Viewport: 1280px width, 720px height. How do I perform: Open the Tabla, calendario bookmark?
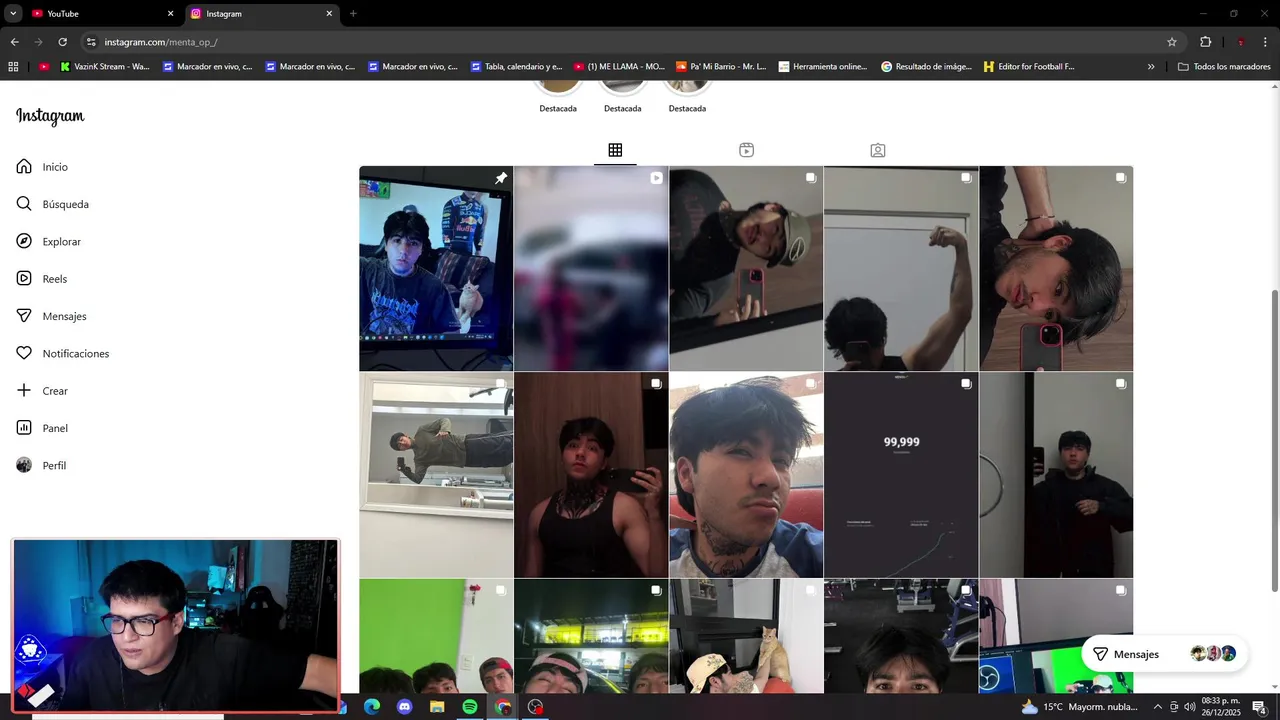pyautogui.click(x=517, y=67)
